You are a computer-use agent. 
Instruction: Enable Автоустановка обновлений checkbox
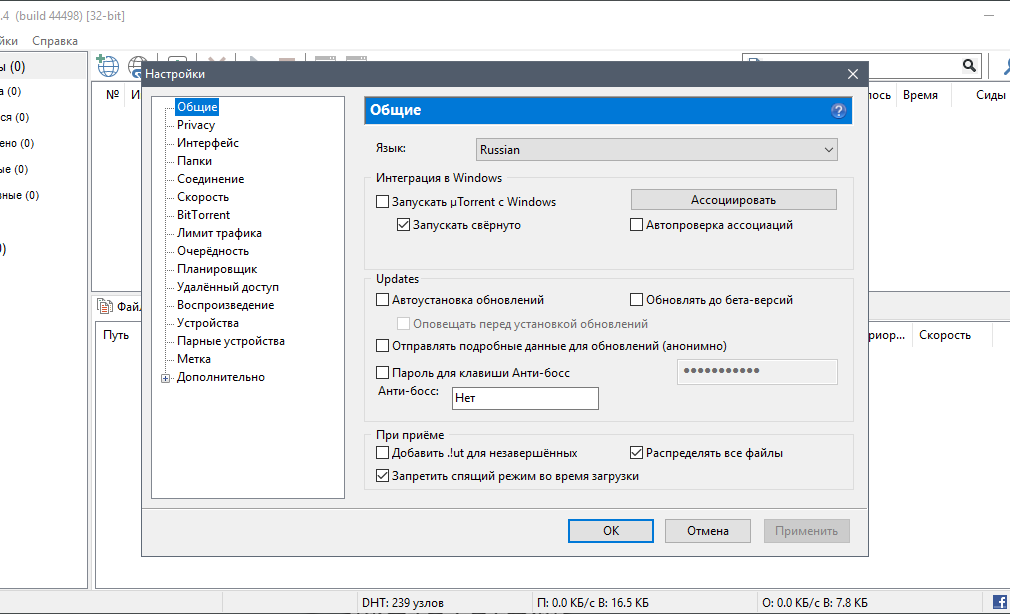(x=383, y=300)
